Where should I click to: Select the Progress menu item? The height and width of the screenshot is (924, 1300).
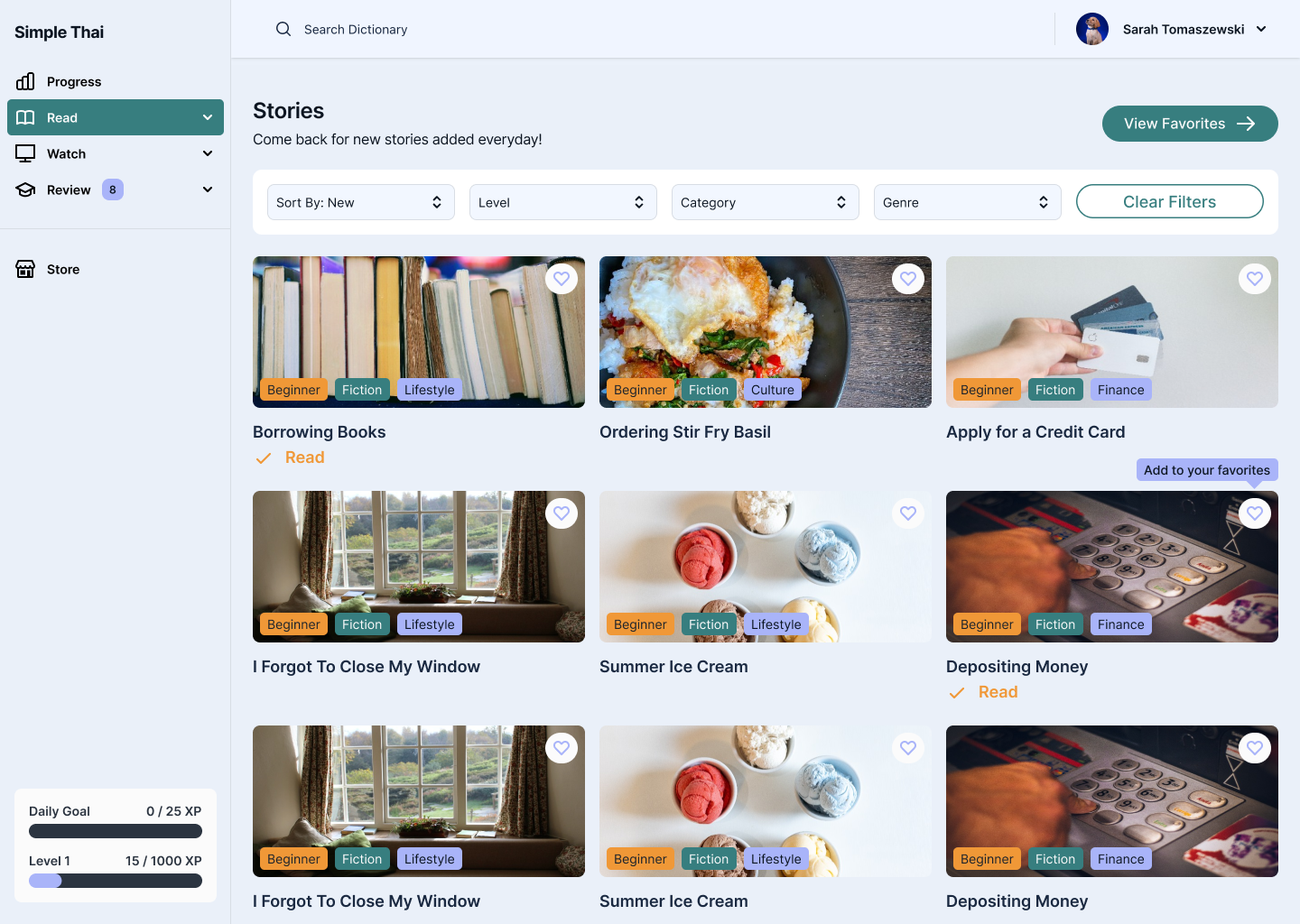click(74, 81)
